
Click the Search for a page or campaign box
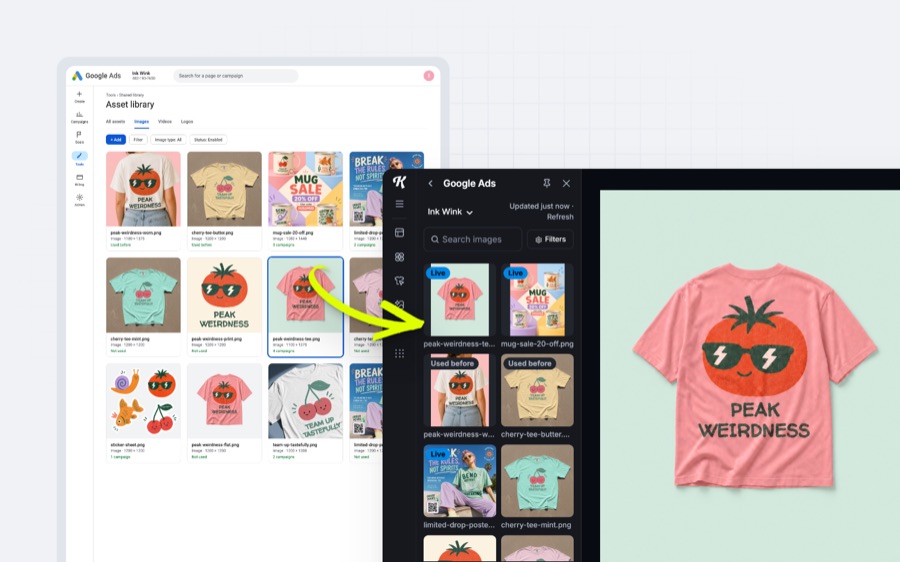point(236,76)
